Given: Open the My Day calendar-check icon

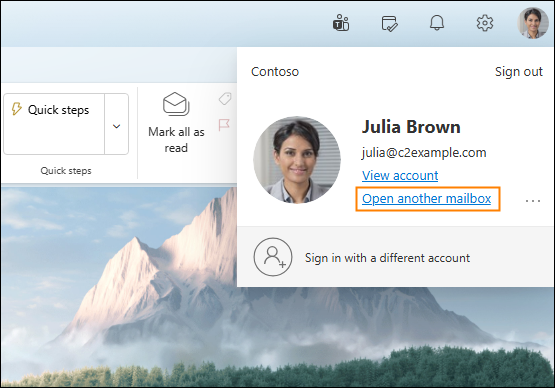Looking at the screenshot, I should point(389,23).
